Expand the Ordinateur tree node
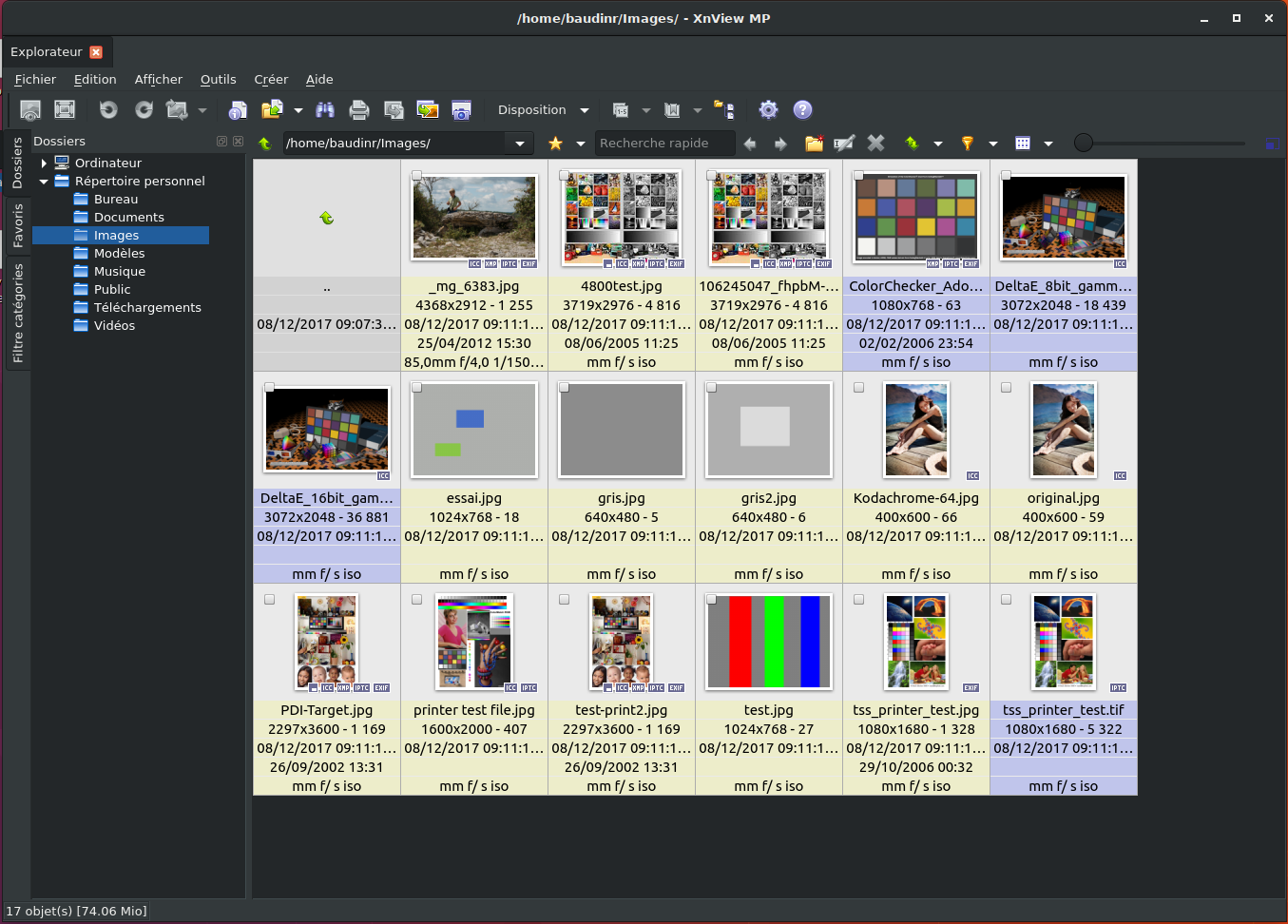 (44, 164)
